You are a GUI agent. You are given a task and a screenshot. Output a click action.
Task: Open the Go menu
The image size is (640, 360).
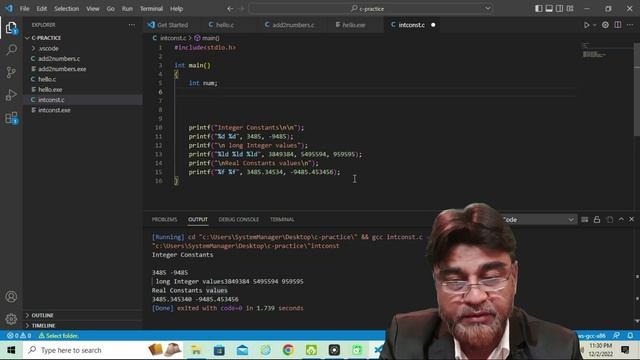point(111,9)
